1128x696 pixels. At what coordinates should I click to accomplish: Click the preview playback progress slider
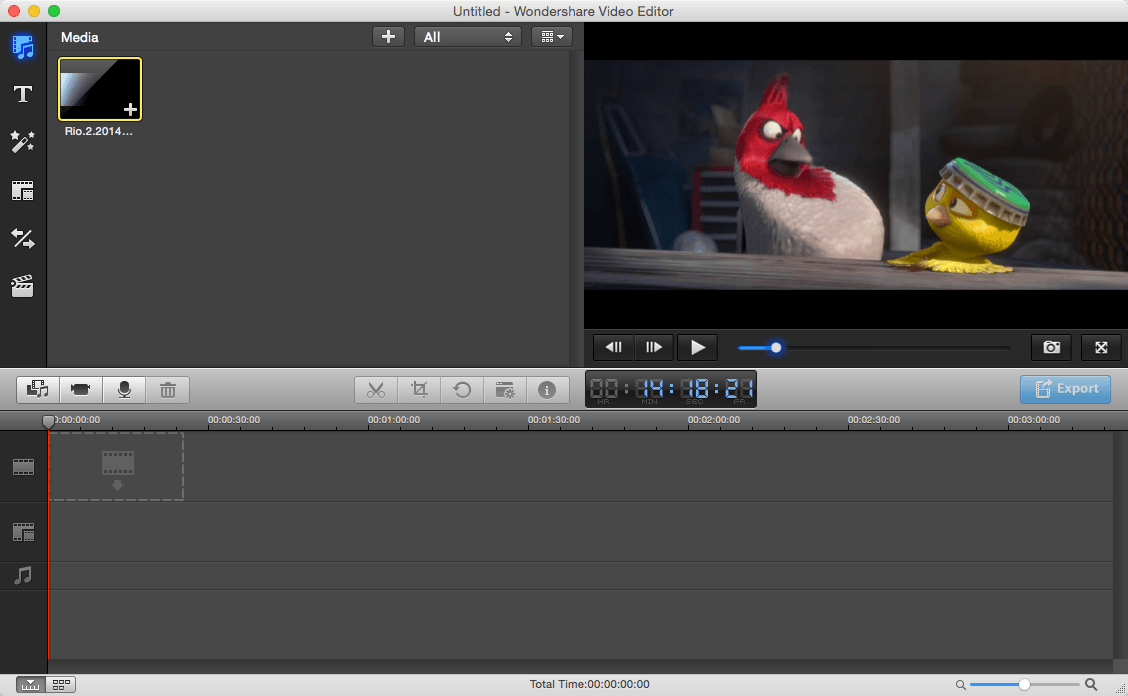[874, 348]
